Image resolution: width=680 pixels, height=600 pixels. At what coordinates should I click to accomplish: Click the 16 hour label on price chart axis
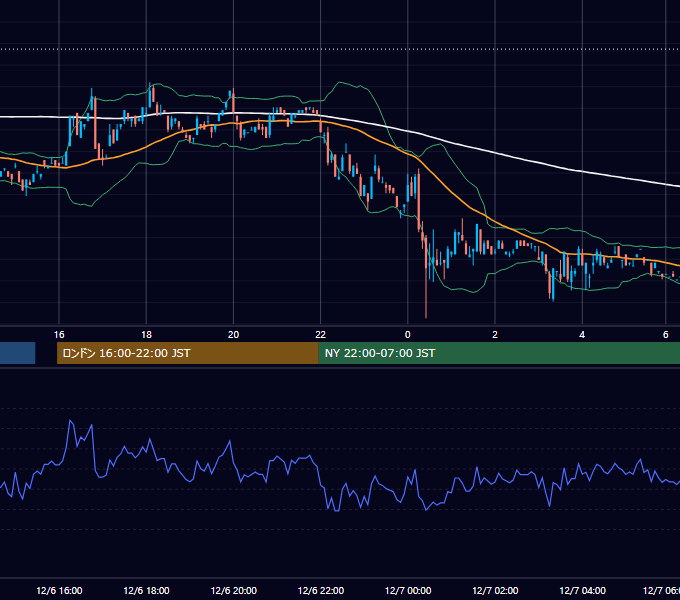[59, 334]
